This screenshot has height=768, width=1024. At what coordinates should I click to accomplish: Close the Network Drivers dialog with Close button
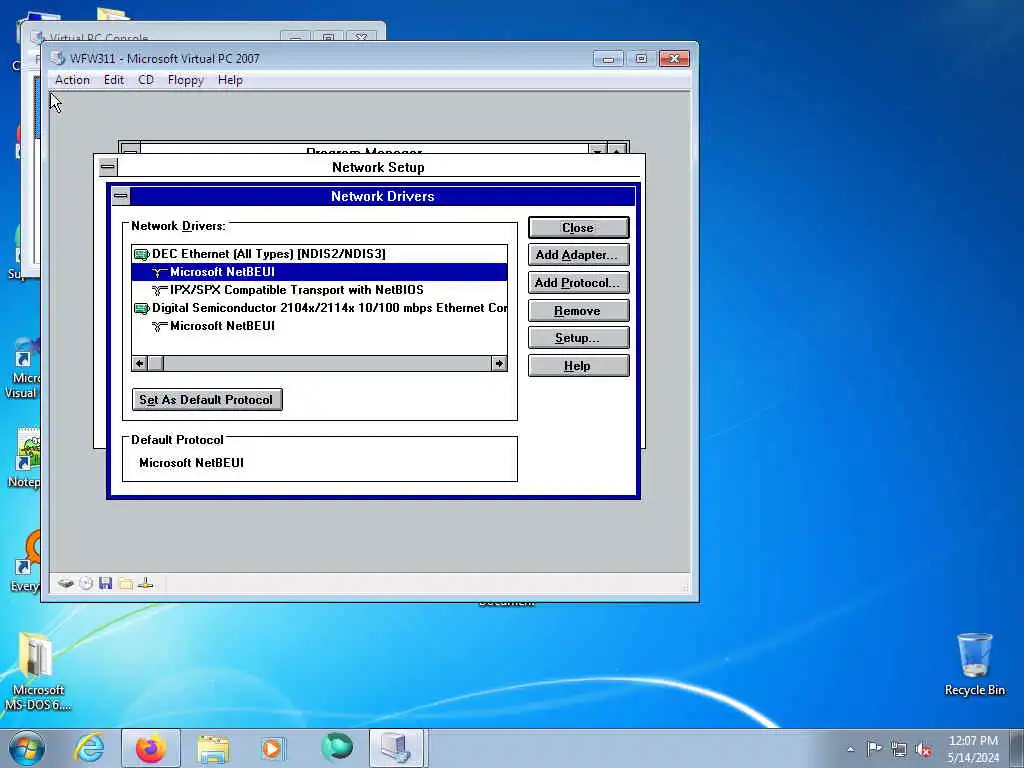579,227
